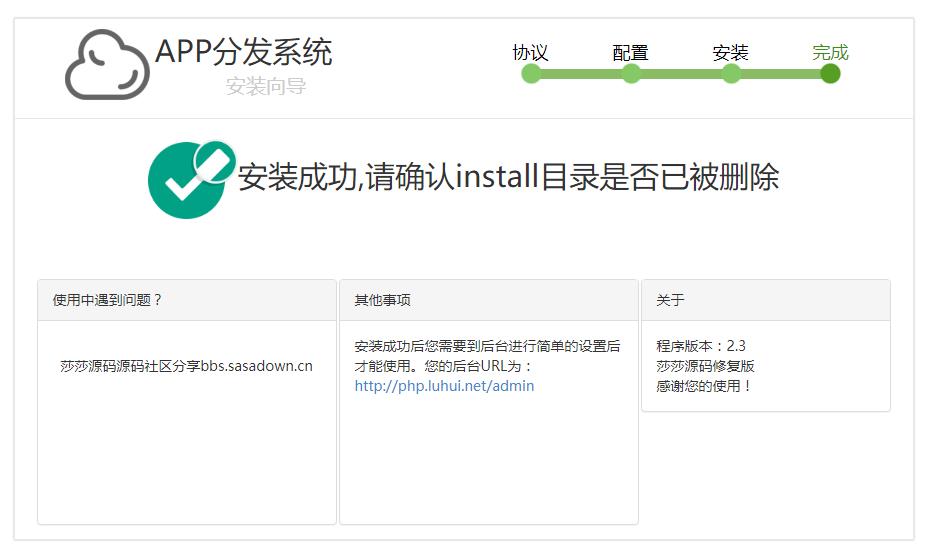Click the 协议 step label

click(x=531, y=53)
